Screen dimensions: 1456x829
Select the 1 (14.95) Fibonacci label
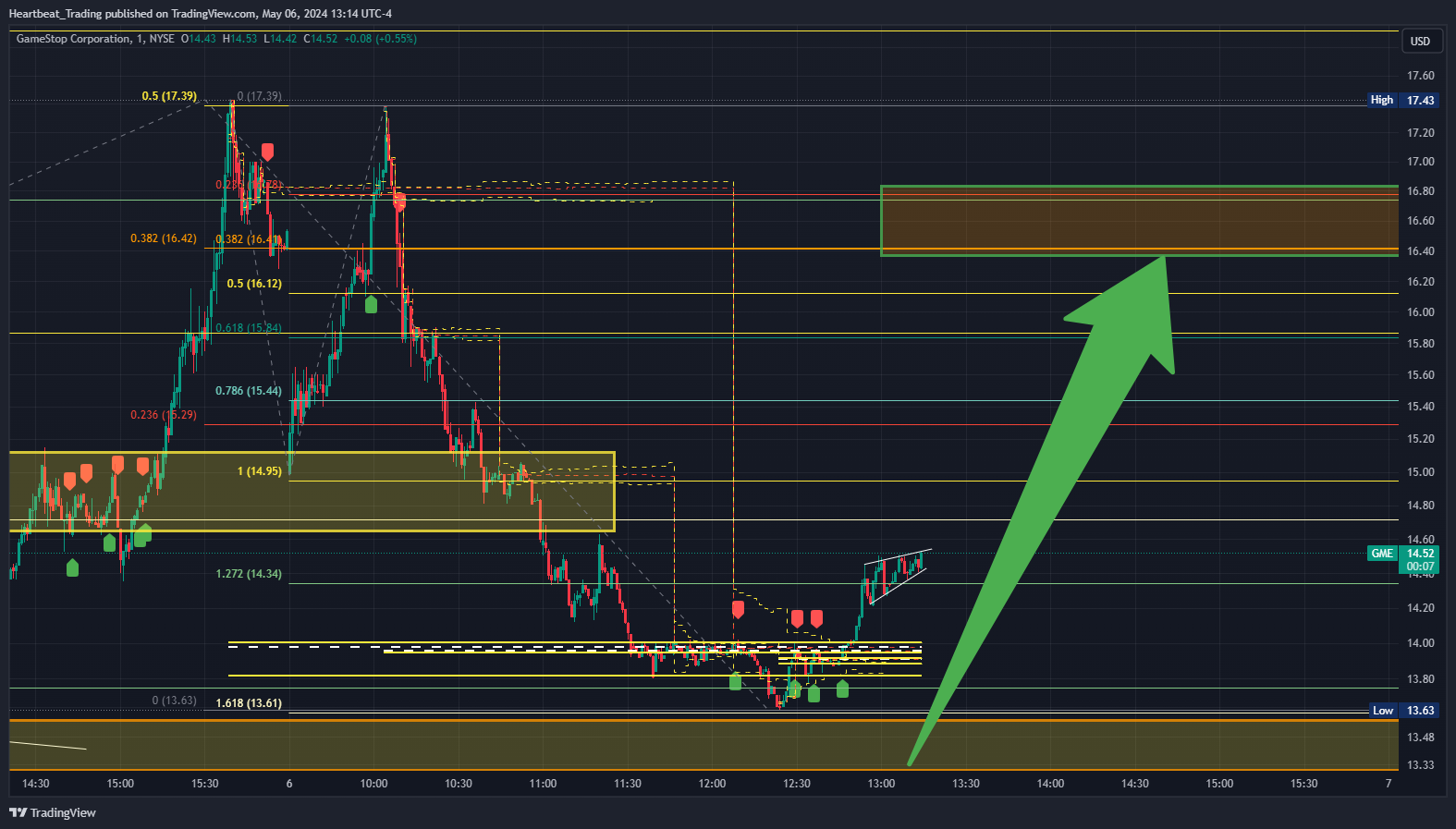tap(260, 471)
